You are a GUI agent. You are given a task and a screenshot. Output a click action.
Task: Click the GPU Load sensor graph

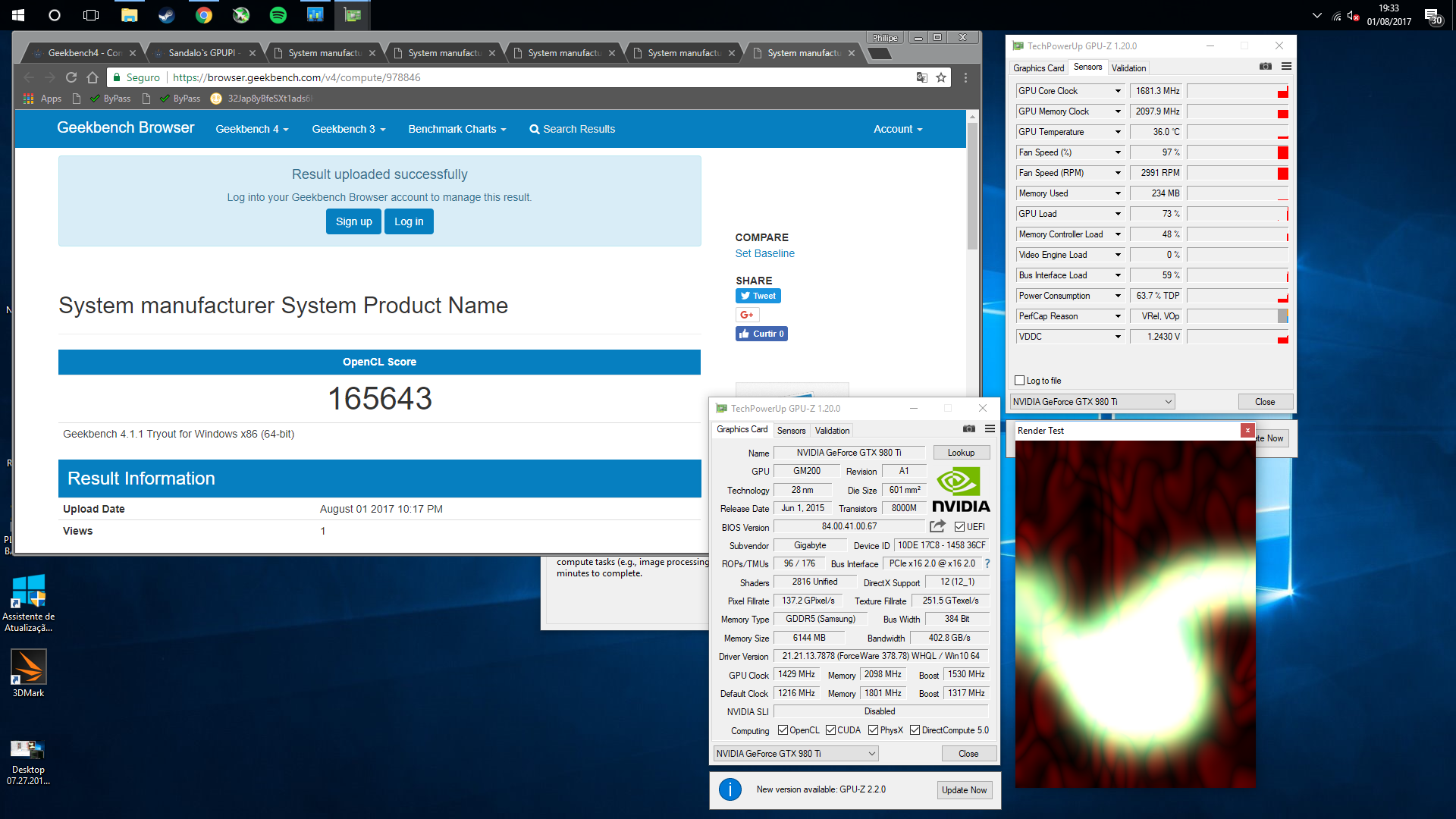1237,214
